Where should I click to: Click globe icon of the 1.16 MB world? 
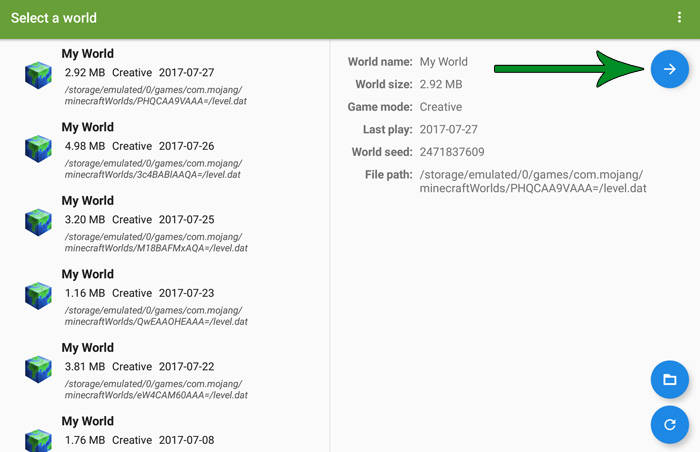click(38, 296)
